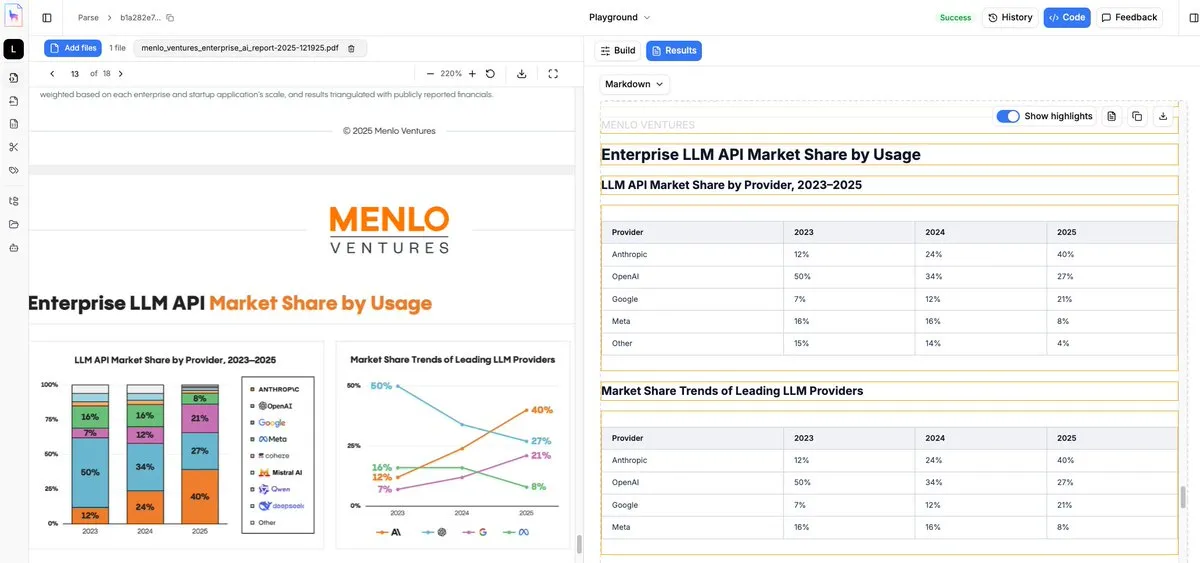
Task: Zoom in on the PDF
Action: (472, 74)
